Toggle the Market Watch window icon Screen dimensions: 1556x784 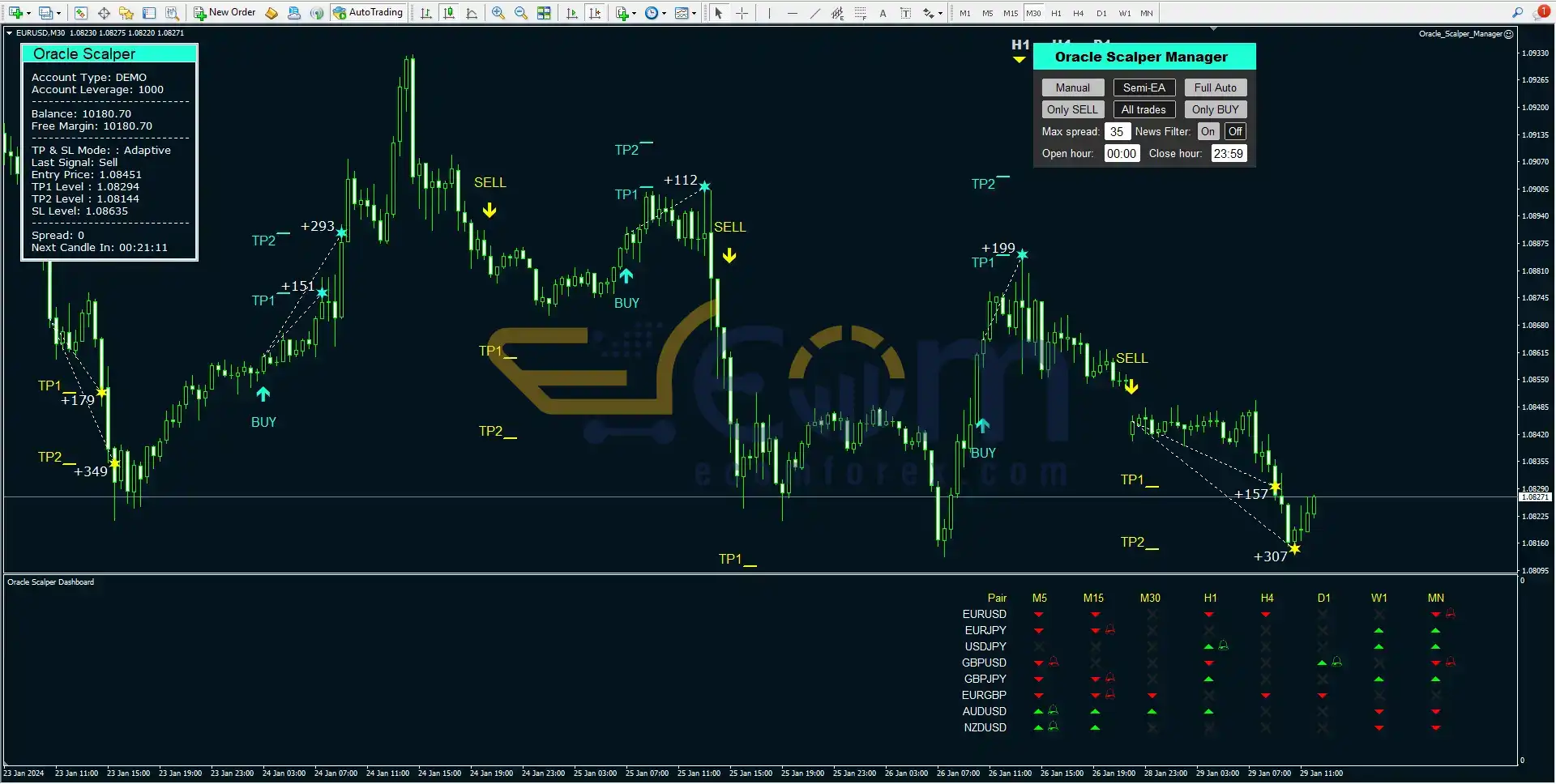(81, 13)
